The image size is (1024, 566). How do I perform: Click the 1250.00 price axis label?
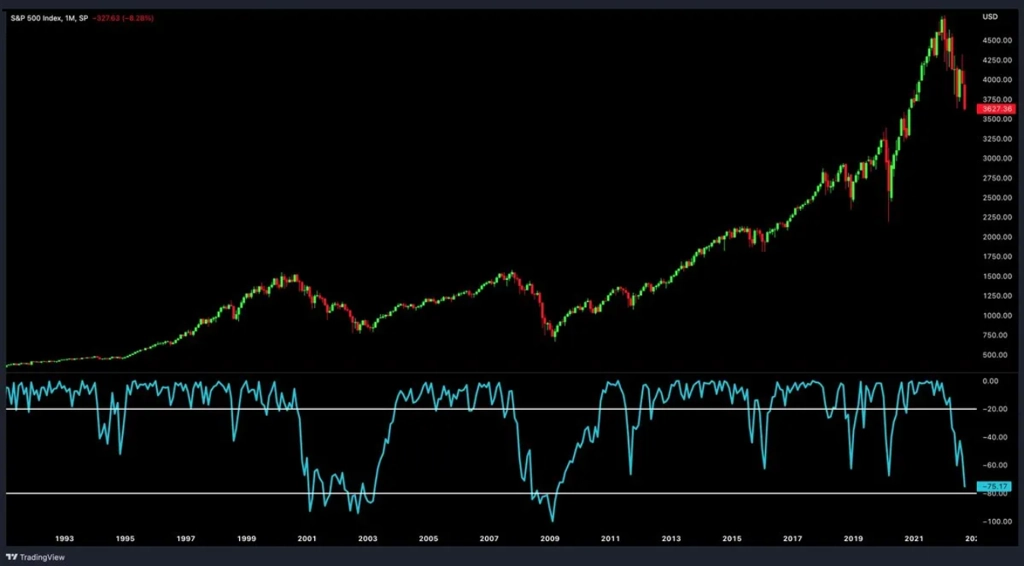997,296
